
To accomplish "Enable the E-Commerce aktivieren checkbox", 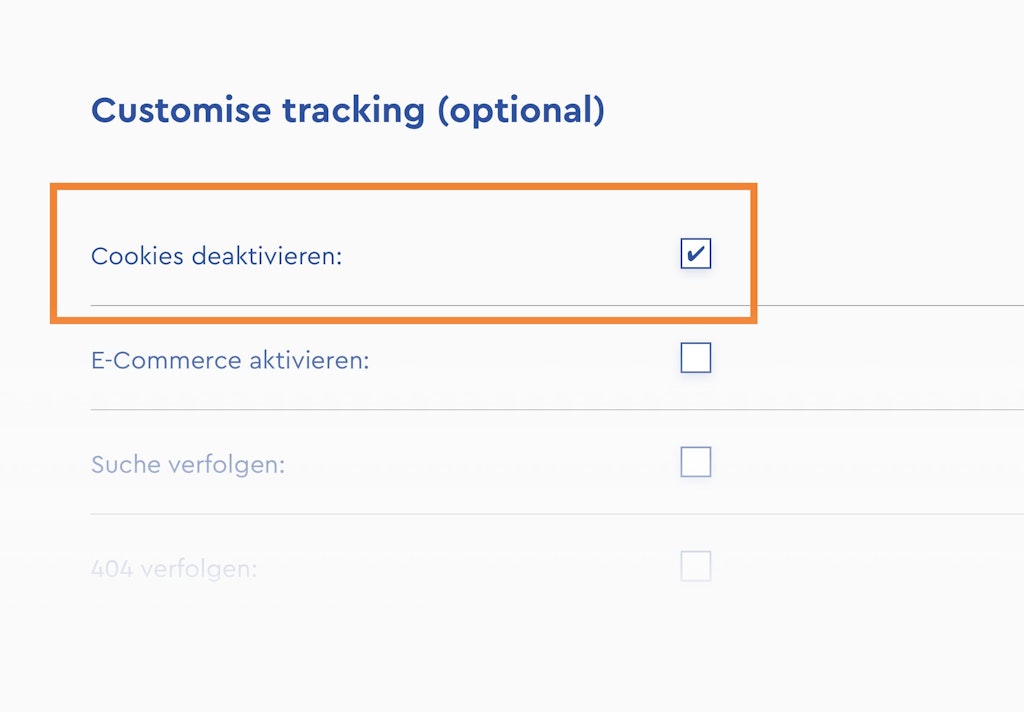I will coord(695,358).
